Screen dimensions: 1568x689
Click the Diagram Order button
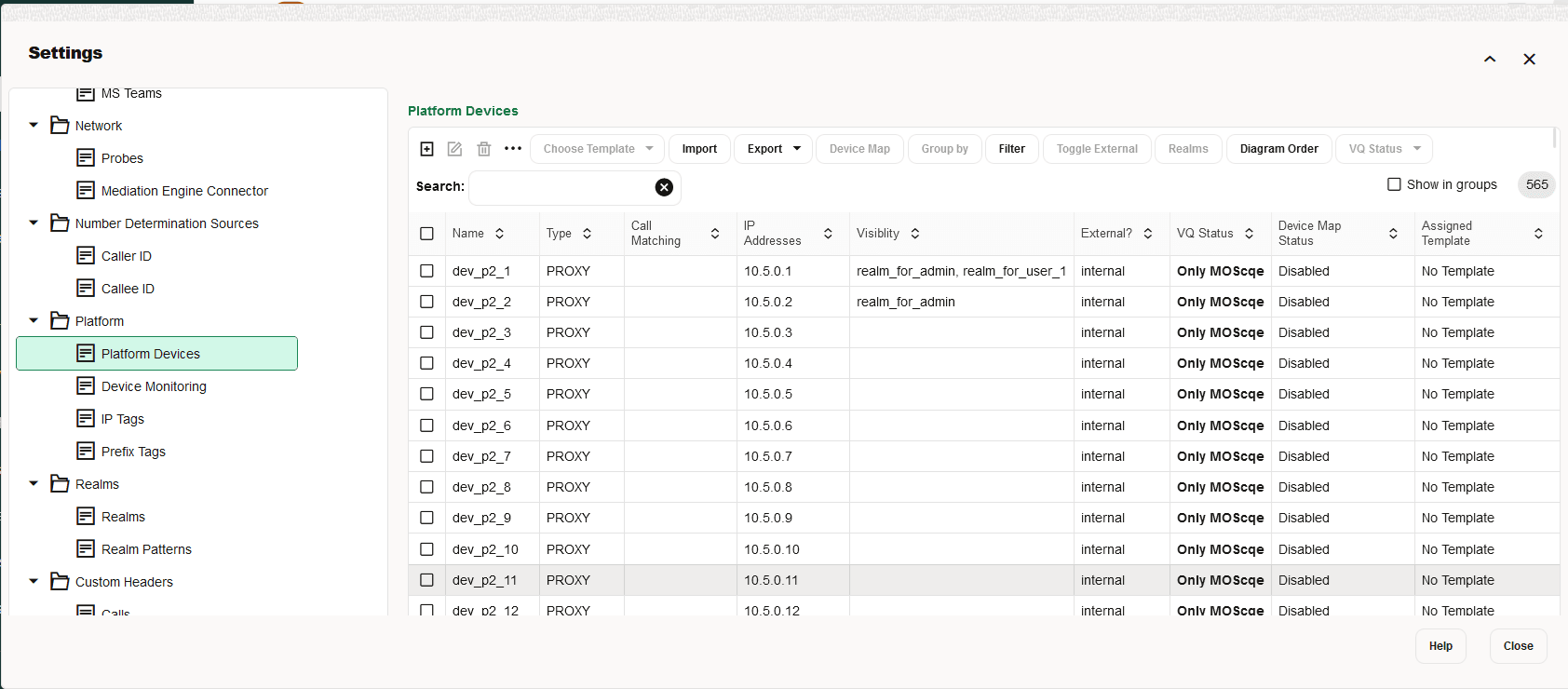coord(1278,149)
